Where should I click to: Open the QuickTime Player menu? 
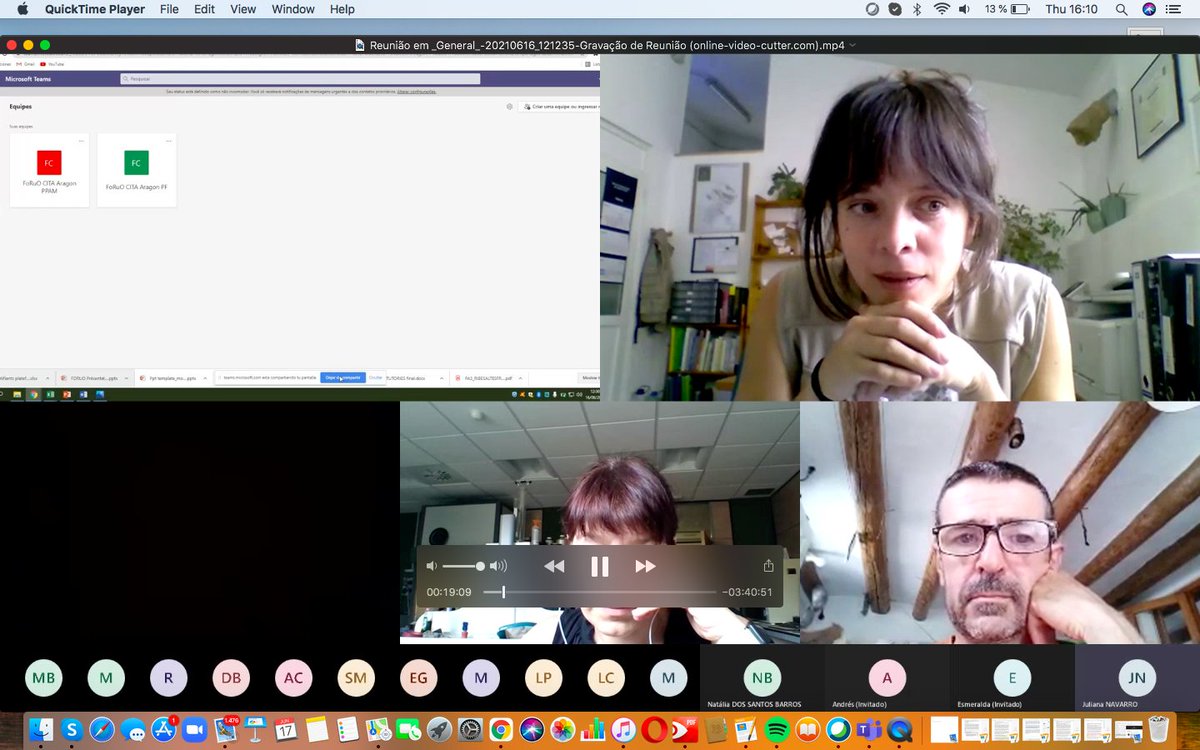pos(96,9)
